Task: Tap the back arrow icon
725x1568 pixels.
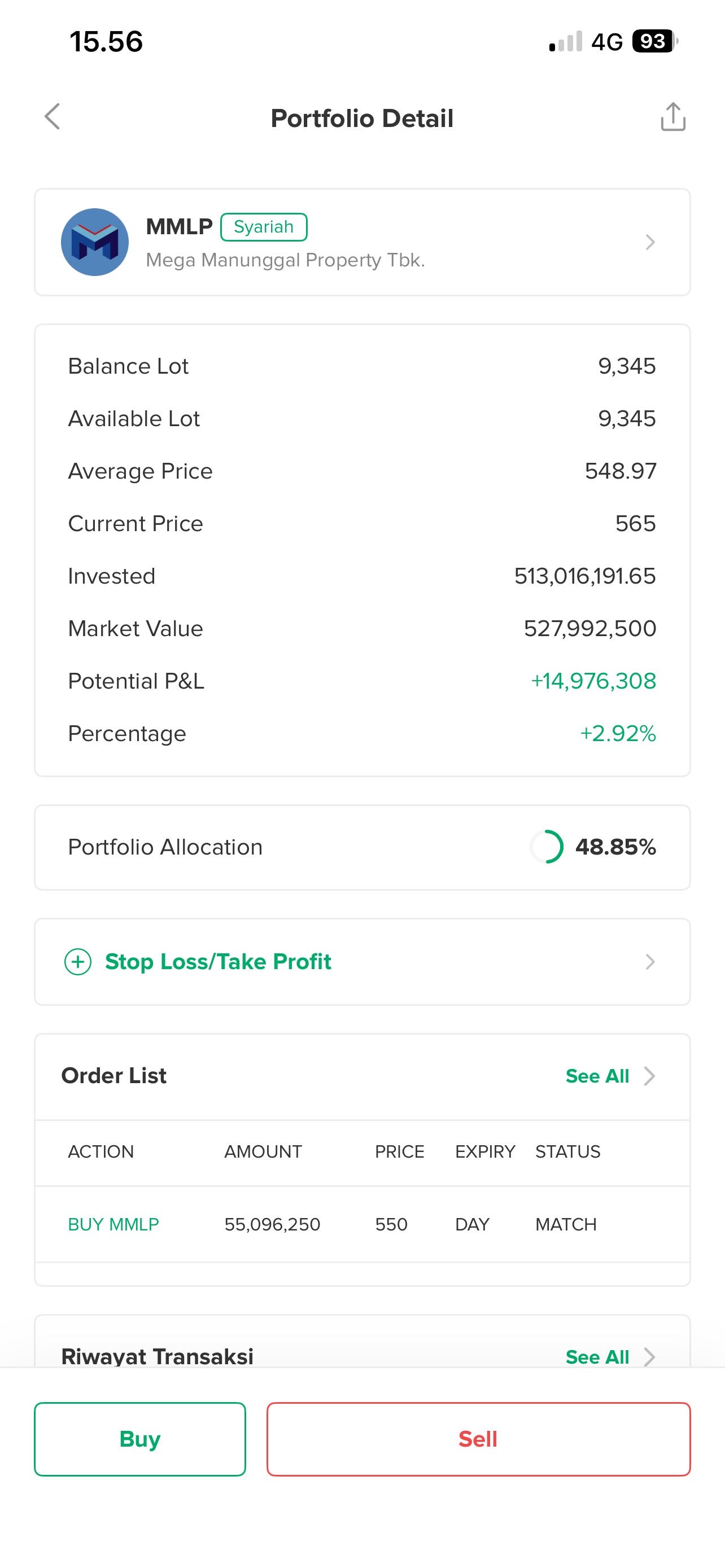Action: (53, 117)
